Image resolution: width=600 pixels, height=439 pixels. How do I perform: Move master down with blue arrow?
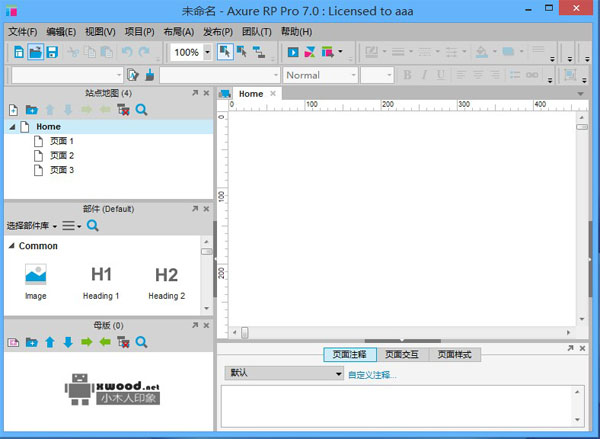coord(68,342)
